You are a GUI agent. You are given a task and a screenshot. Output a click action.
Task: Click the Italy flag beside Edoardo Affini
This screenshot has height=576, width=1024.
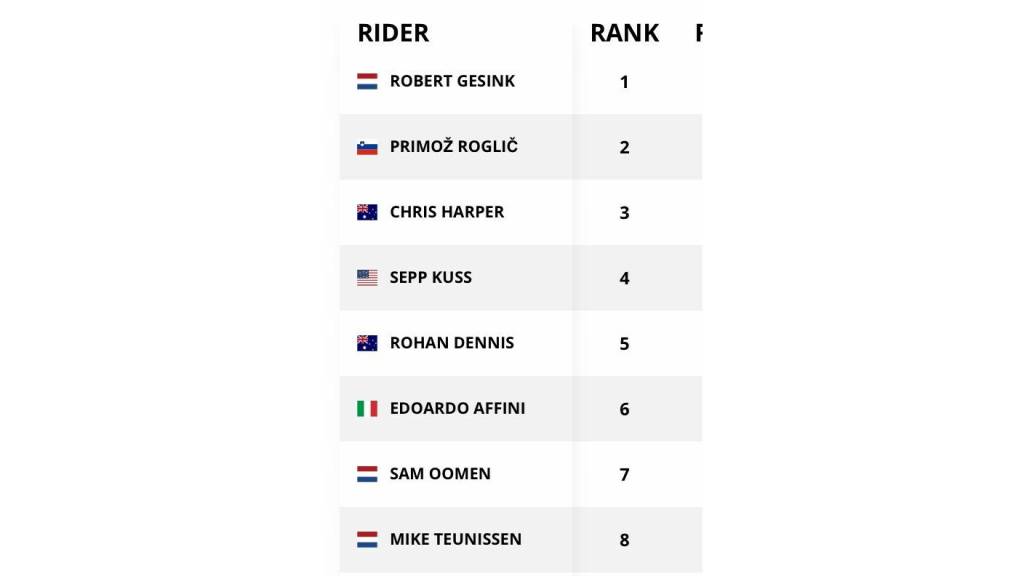367,408
